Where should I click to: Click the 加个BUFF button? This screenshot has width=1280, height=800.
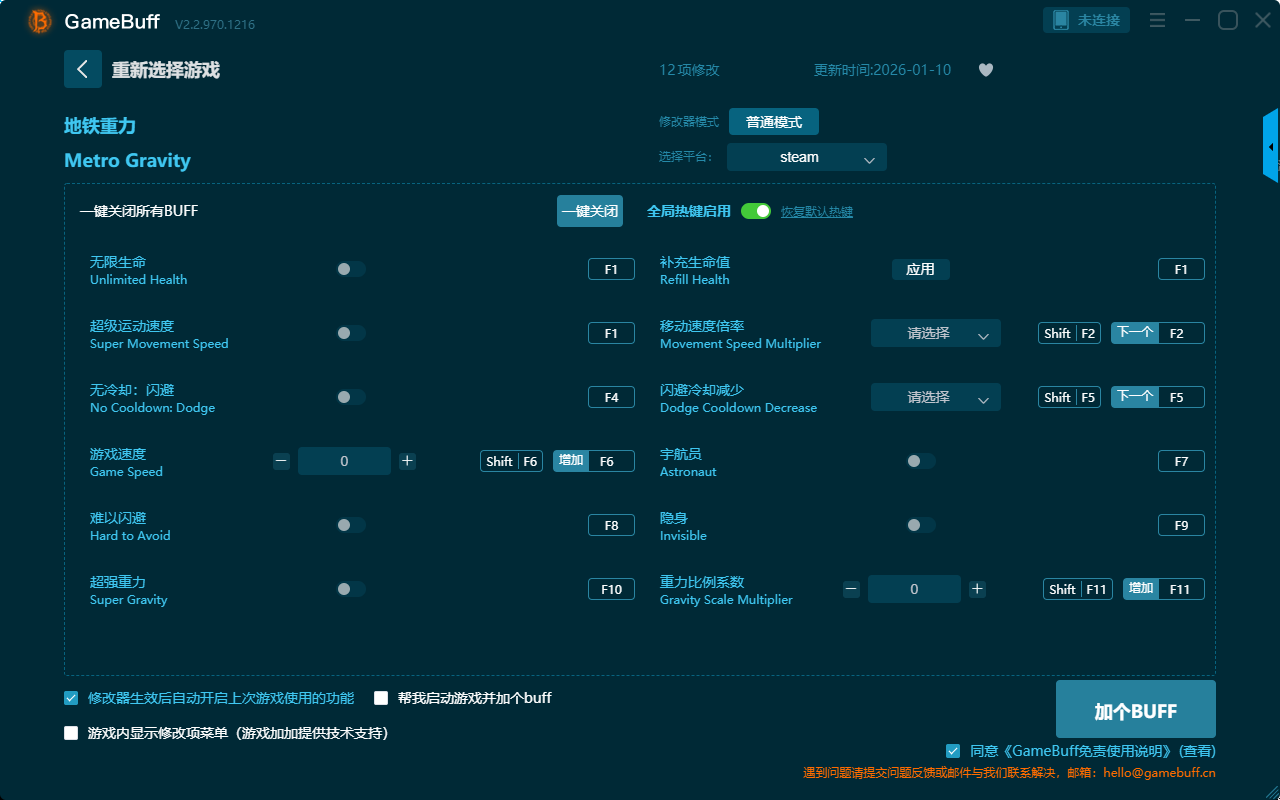[x=1135, y=710]
